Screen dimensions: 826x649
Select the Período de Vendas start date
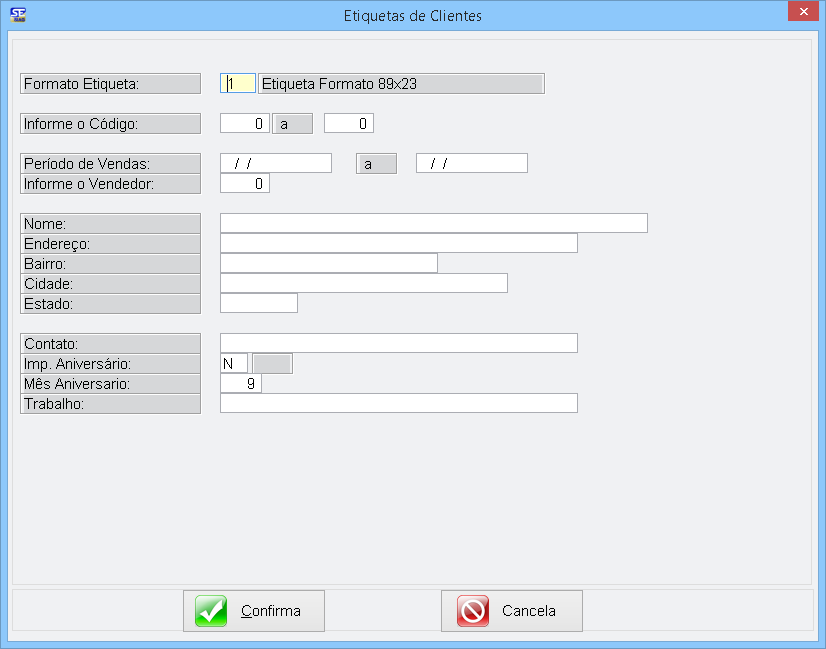(x=275, y=164)
